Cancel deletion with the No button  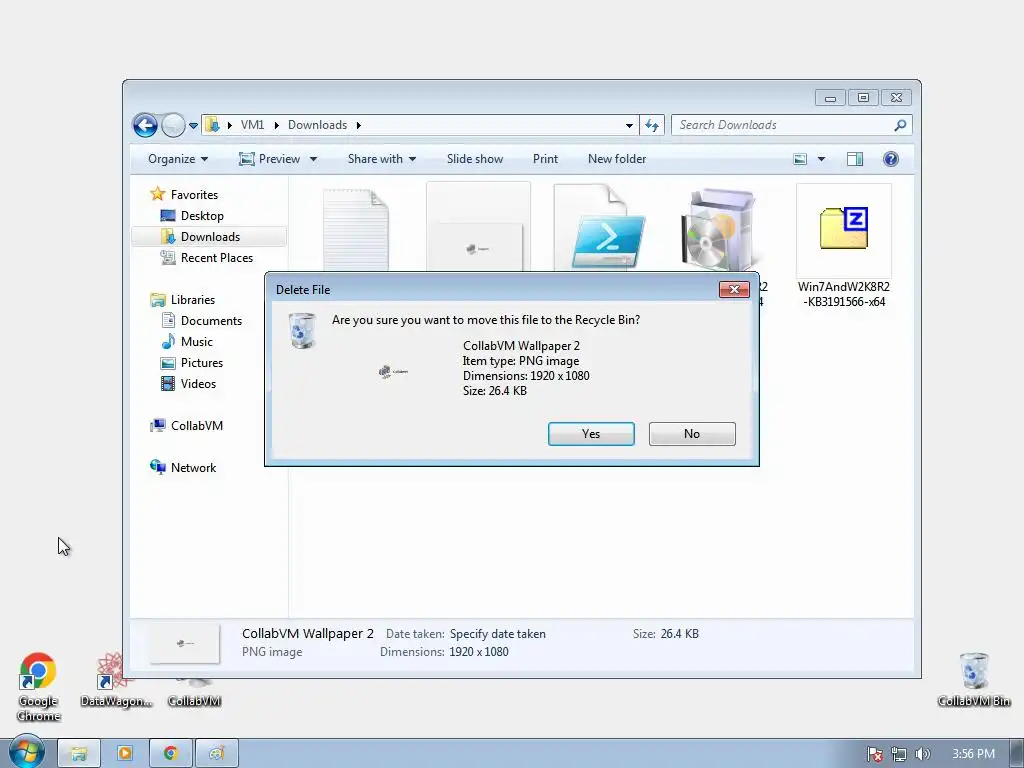coord(692,434)
